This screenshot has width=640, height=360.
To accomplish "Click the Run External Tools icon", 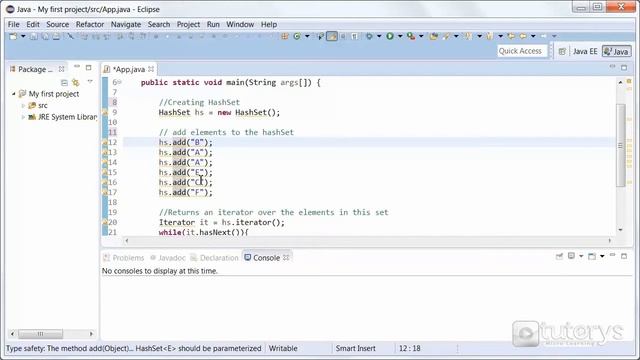I will click(x=411, y=36).
